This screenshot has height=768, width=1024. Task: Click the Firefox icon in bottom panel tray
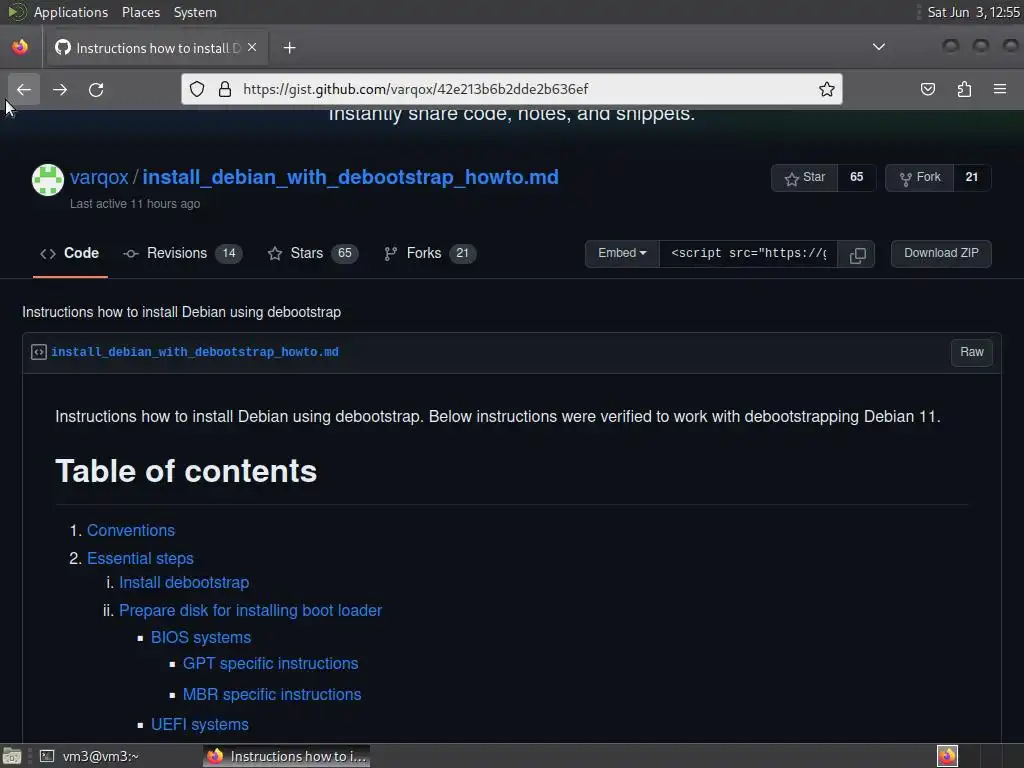947,756
